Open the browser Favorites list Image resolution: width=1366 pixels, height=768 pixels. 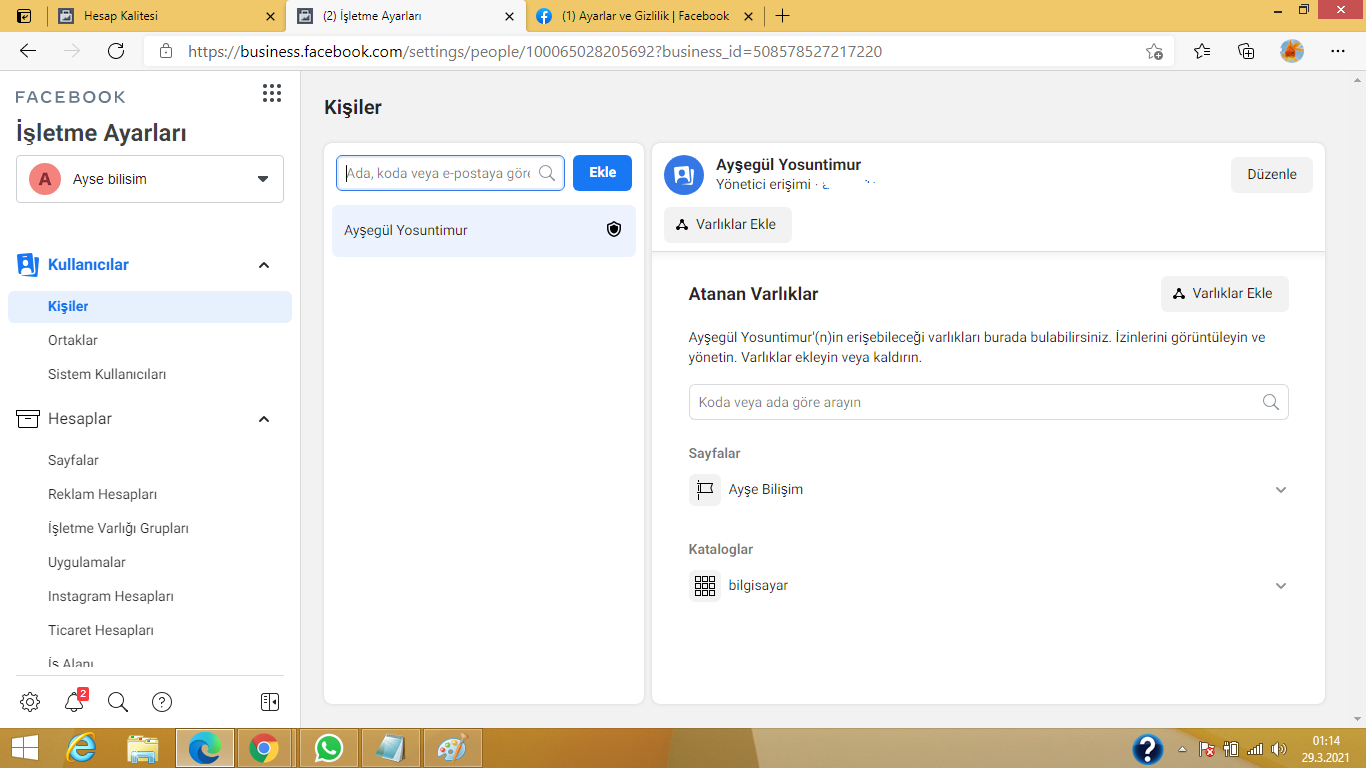1202,51
